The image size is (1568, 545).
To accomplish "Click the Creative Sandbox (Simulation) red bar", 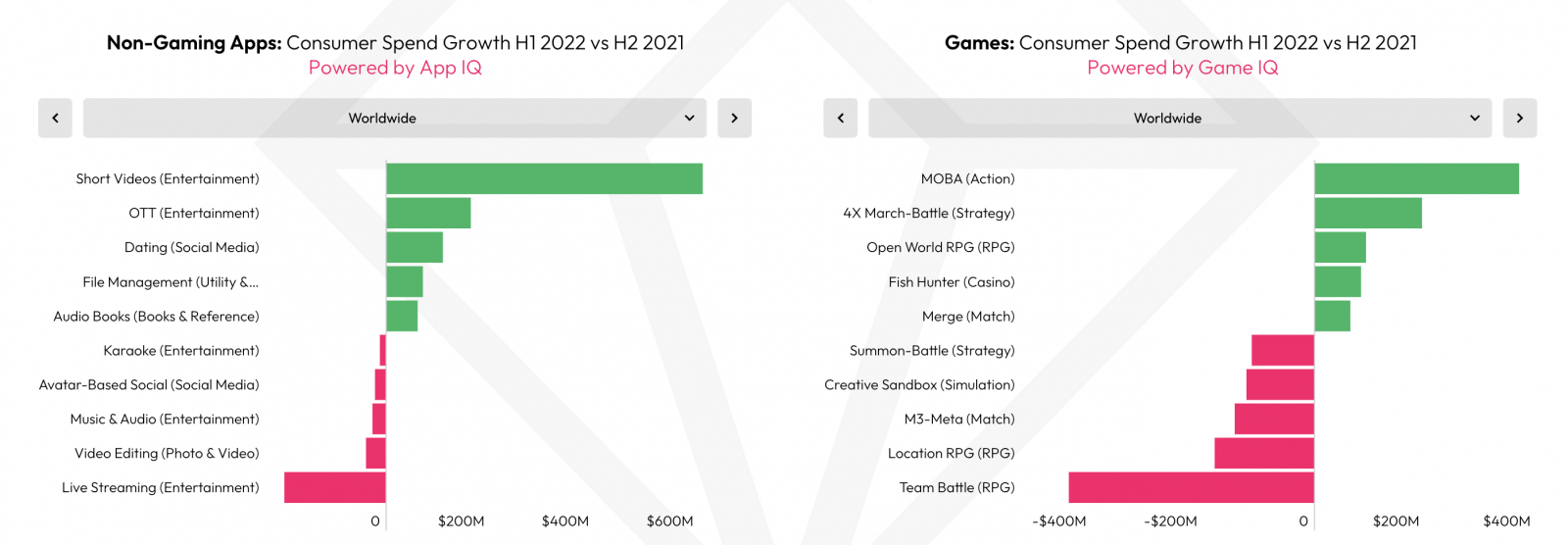I will (1280, 384).
